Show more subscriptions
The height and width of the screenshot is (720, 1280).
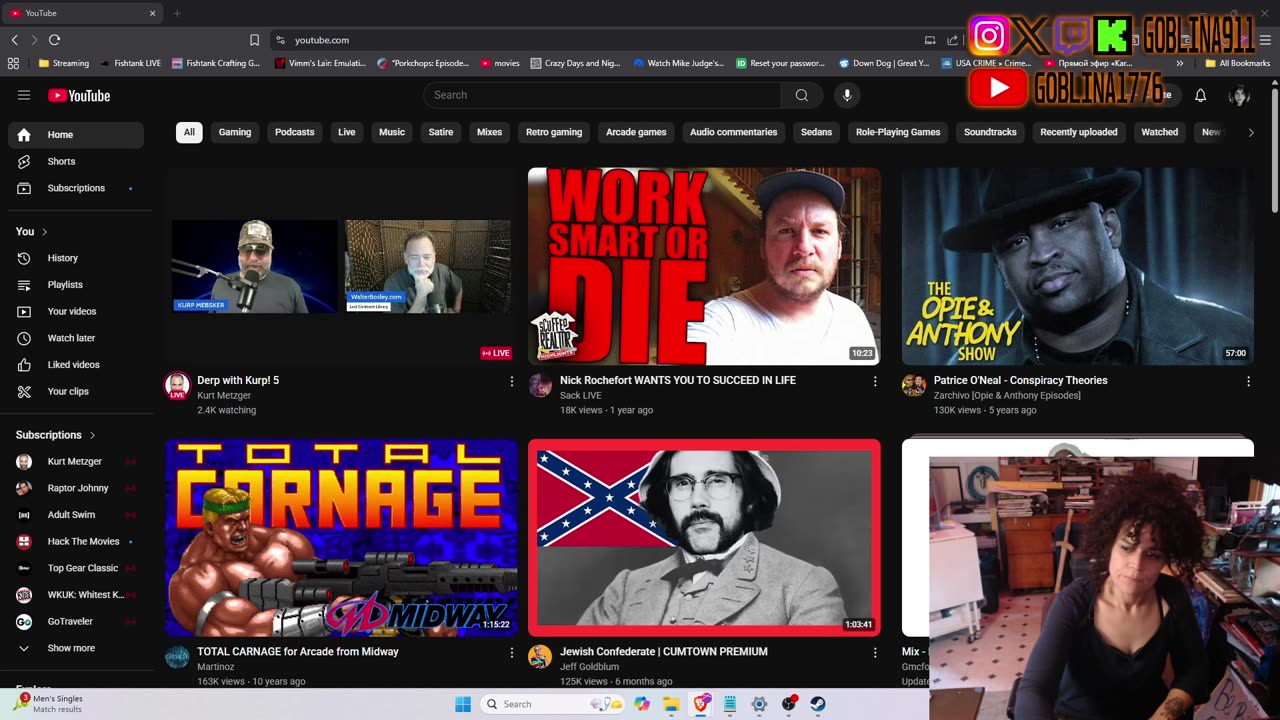click(76, 648)
